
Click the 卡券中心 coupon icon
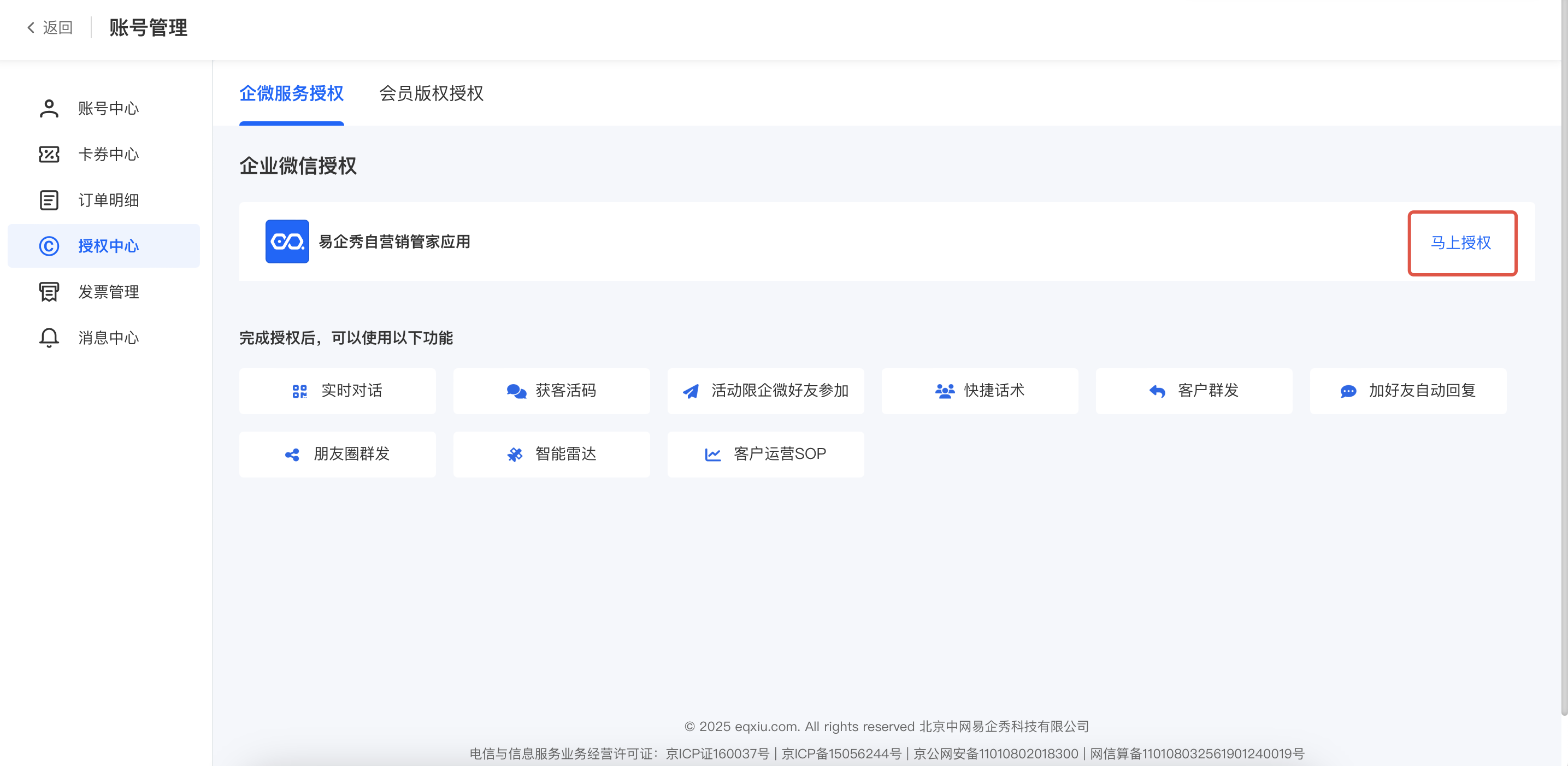(49, 154)
